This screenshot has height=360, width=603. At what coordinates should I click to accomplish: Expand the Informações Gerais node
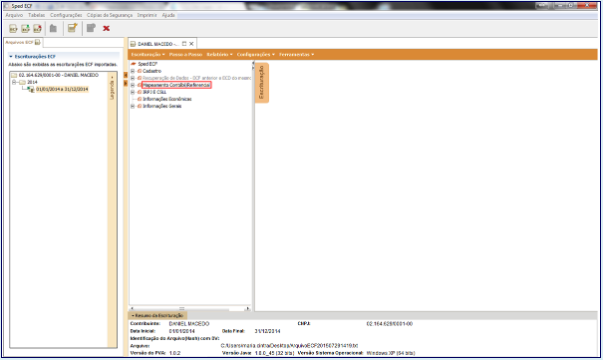pos(133,106)
